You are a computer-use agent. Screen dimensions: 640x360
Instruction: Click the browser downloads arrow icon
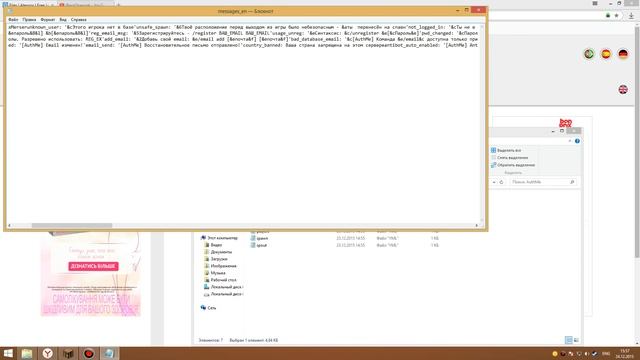tap(631, 16)
